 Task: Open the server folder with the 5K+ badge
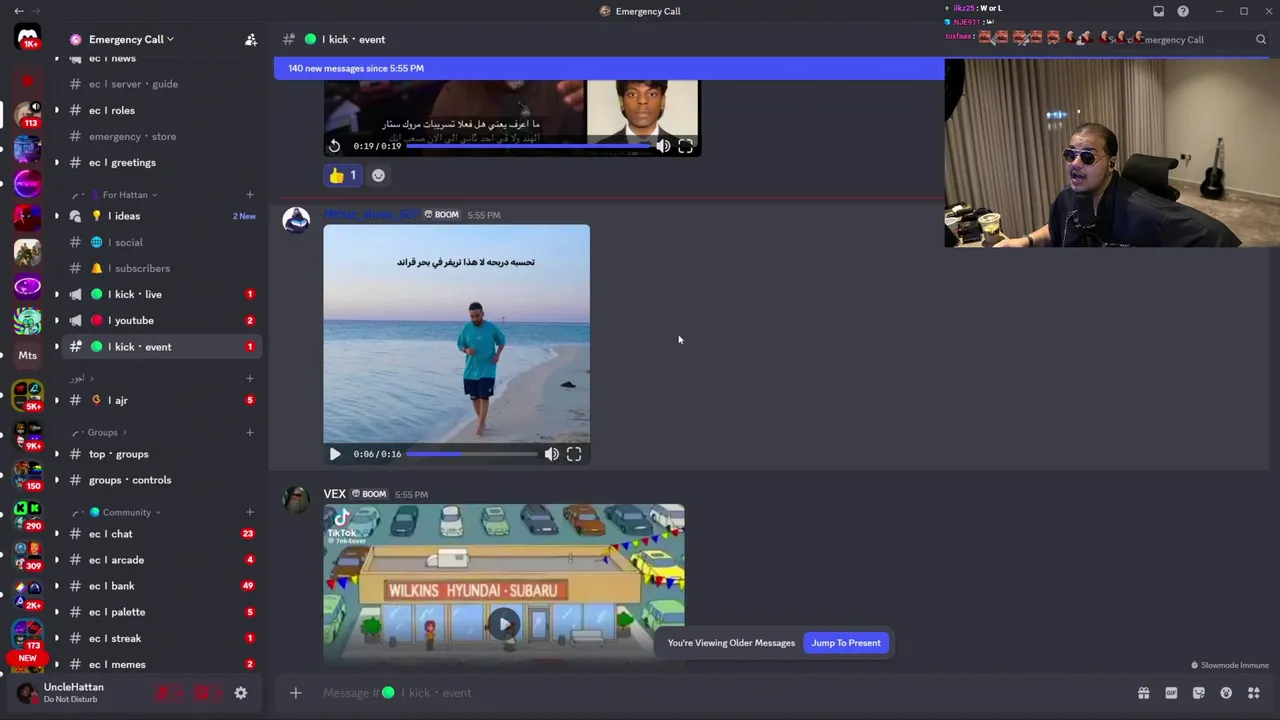pos(28,393)
